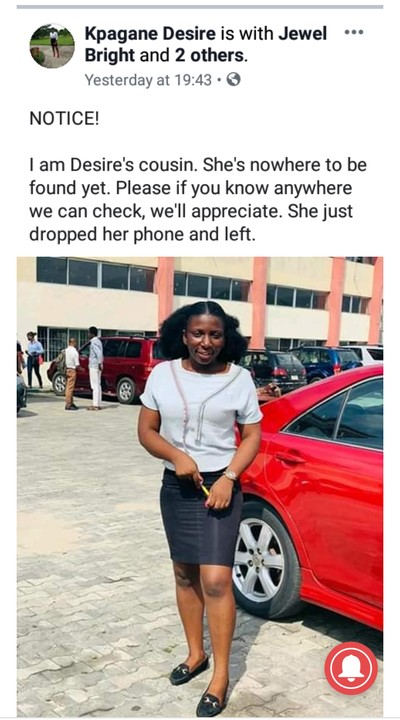Viewport: 400px width, 720px height.
Task: Open the Kpagane Desire profile name link
Action: click(150, 34)
